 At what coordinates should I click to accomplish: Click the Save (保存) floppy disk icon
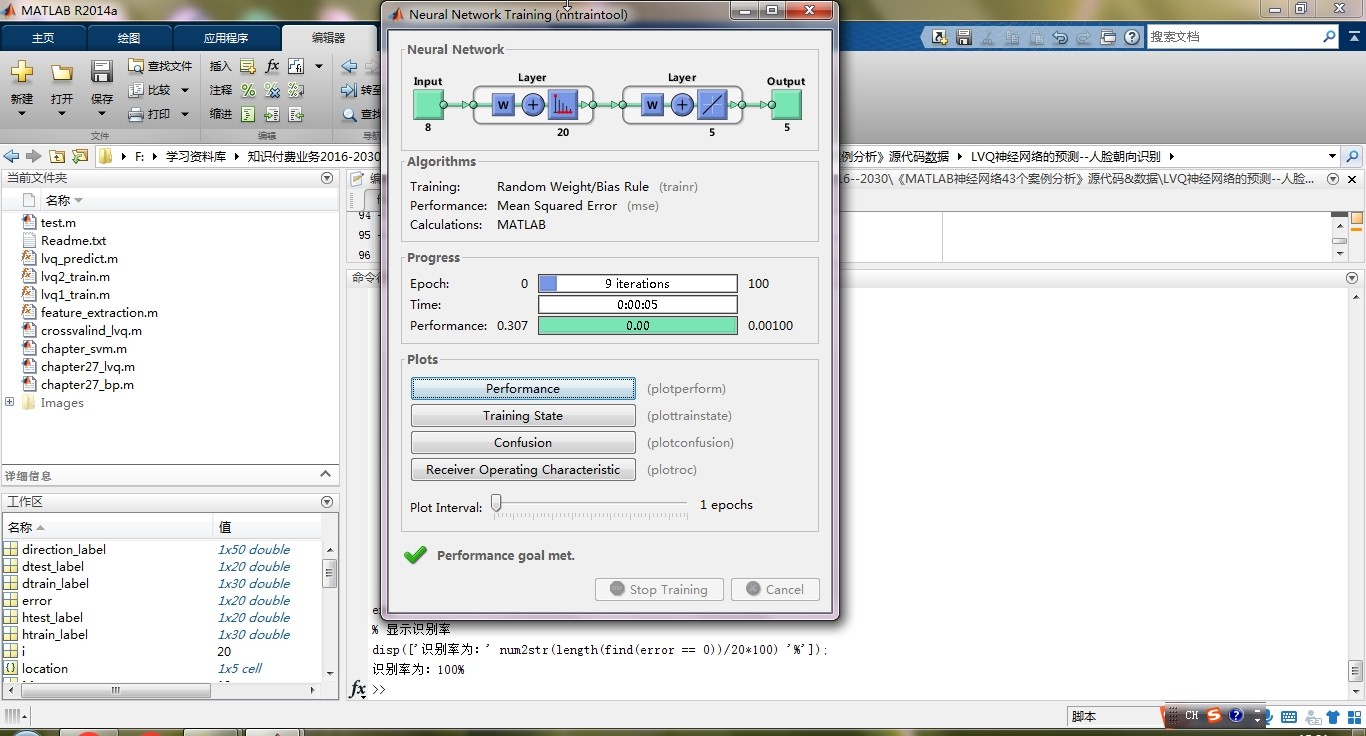click(x=102, y=72)
